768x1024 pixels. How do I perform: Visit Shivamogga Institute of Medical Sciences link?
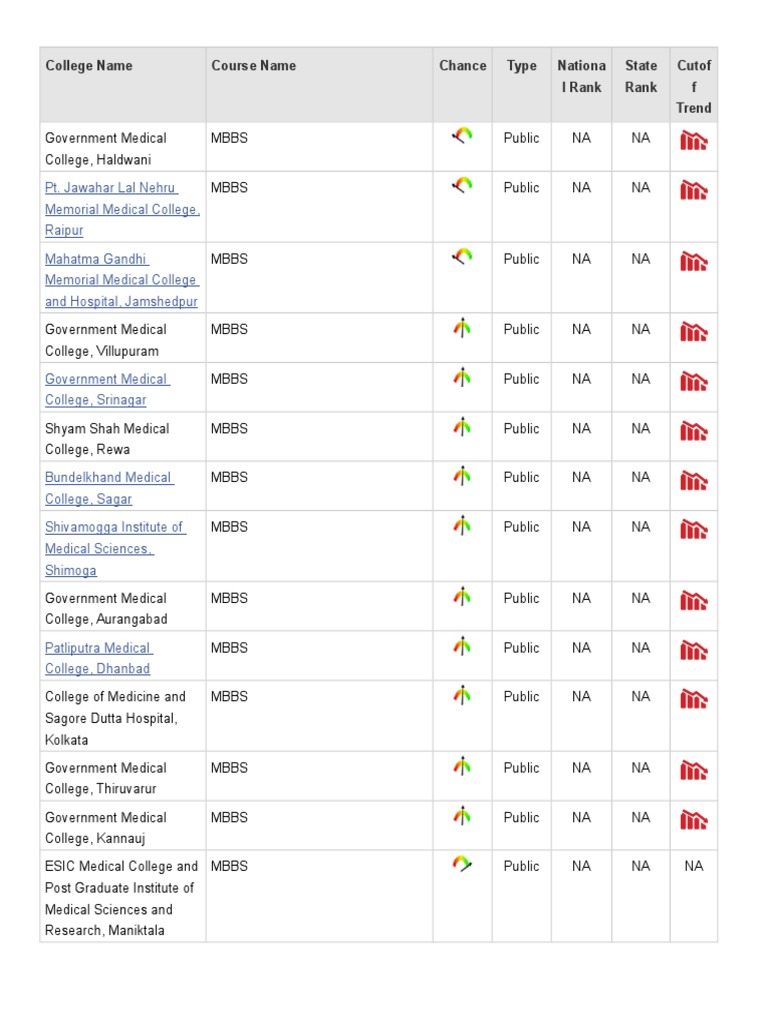pyautogui.click(x=116, y=549)
